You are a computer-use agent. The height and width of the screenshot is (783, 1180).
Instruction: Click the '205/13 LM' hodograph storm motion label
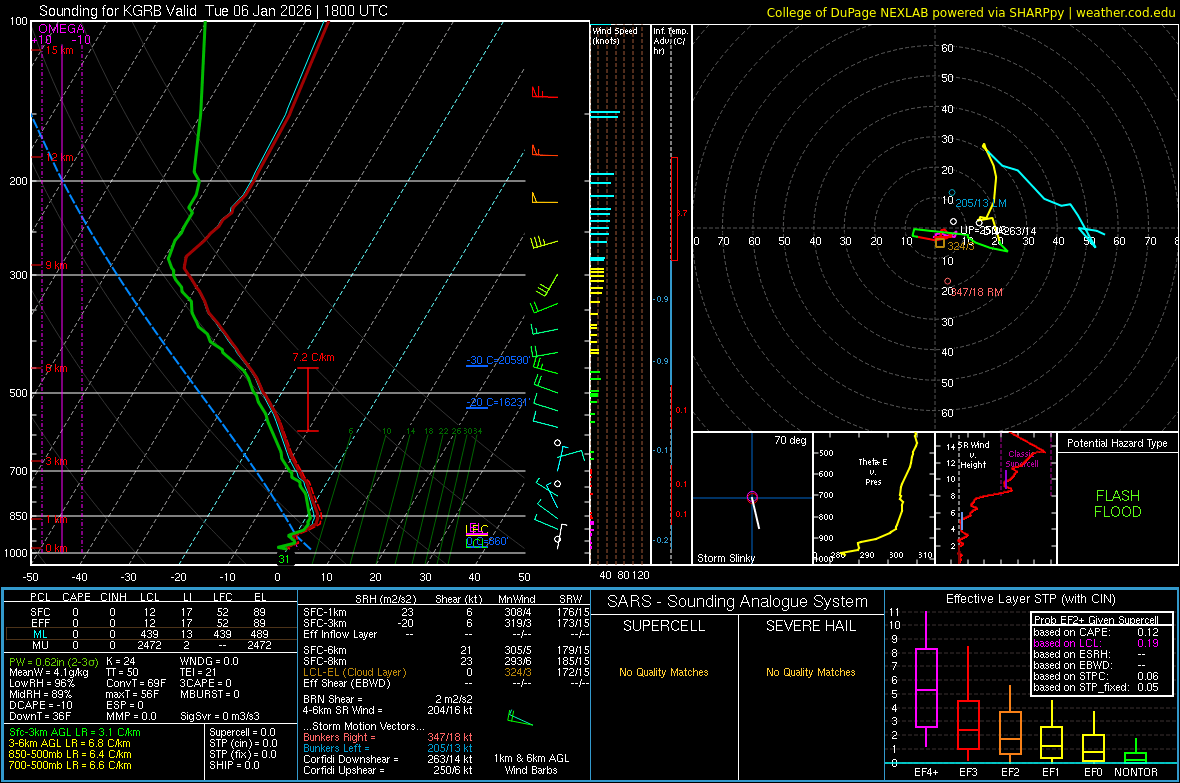pos(981,203)
